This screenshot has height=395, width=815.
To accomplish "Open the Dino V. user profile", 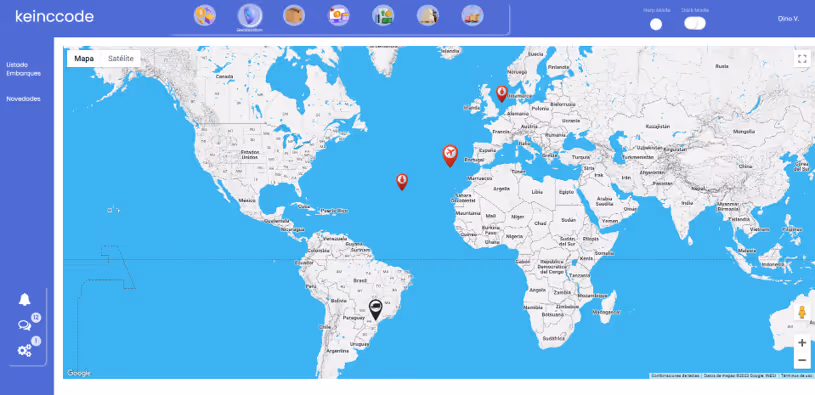I will (788, 18).
